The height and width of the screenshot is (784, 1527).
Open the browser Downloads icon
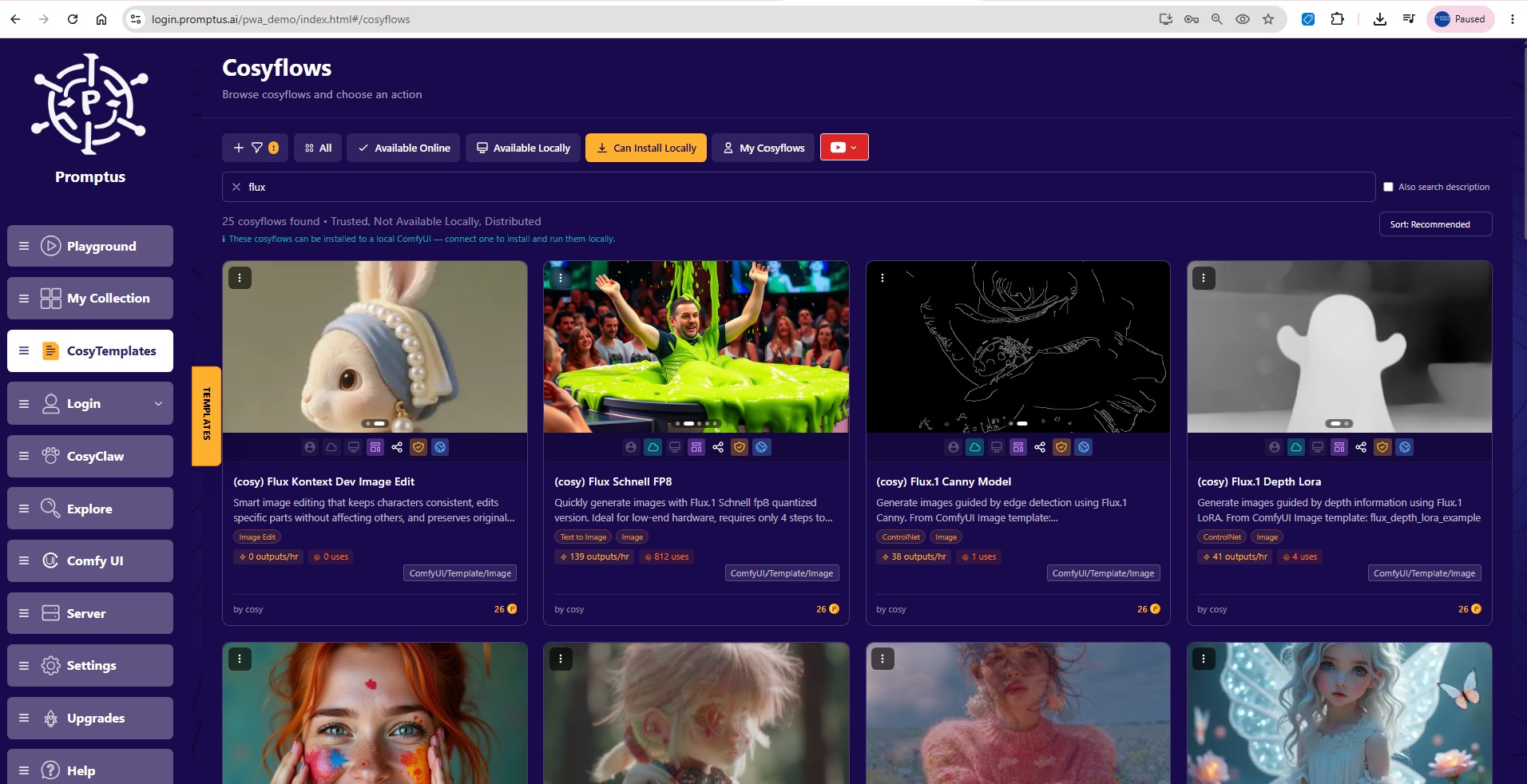click(1379, 19)
